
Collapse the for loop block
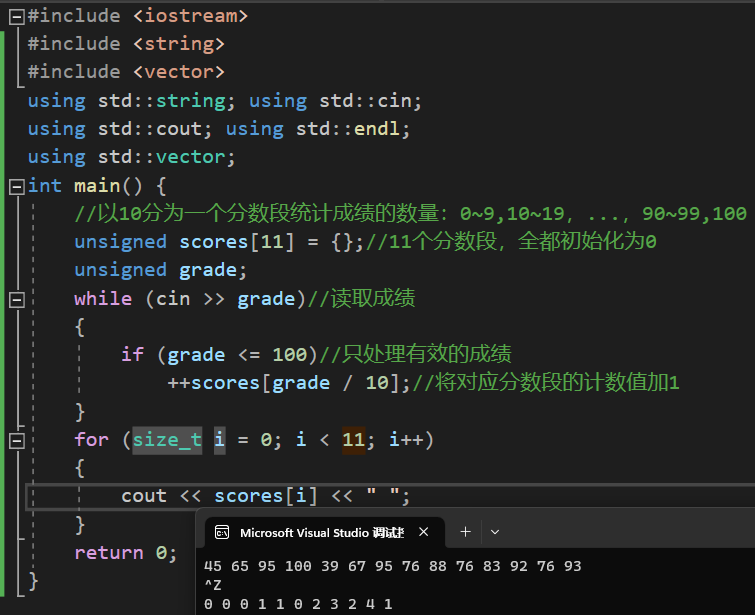click(15, 440)
